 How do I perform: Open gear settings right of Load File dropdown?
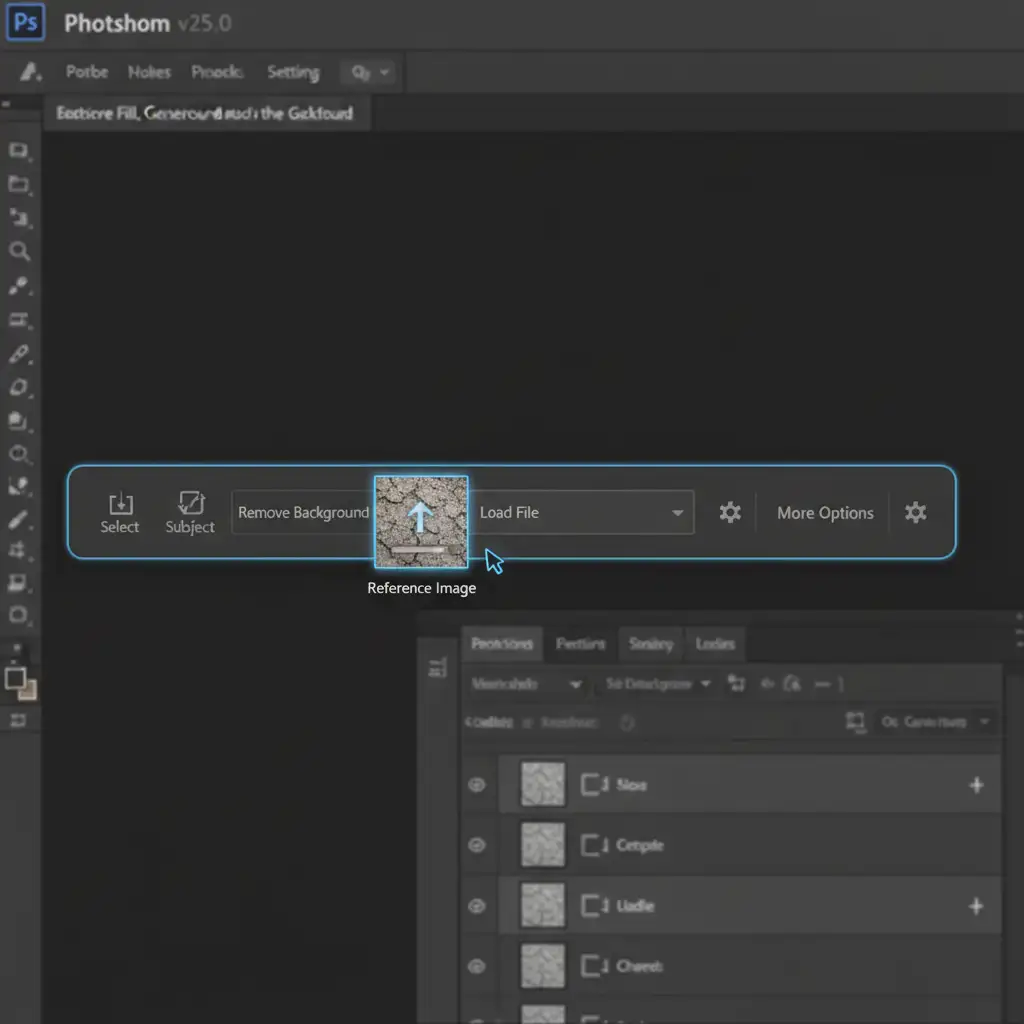(x=730, y=513)
